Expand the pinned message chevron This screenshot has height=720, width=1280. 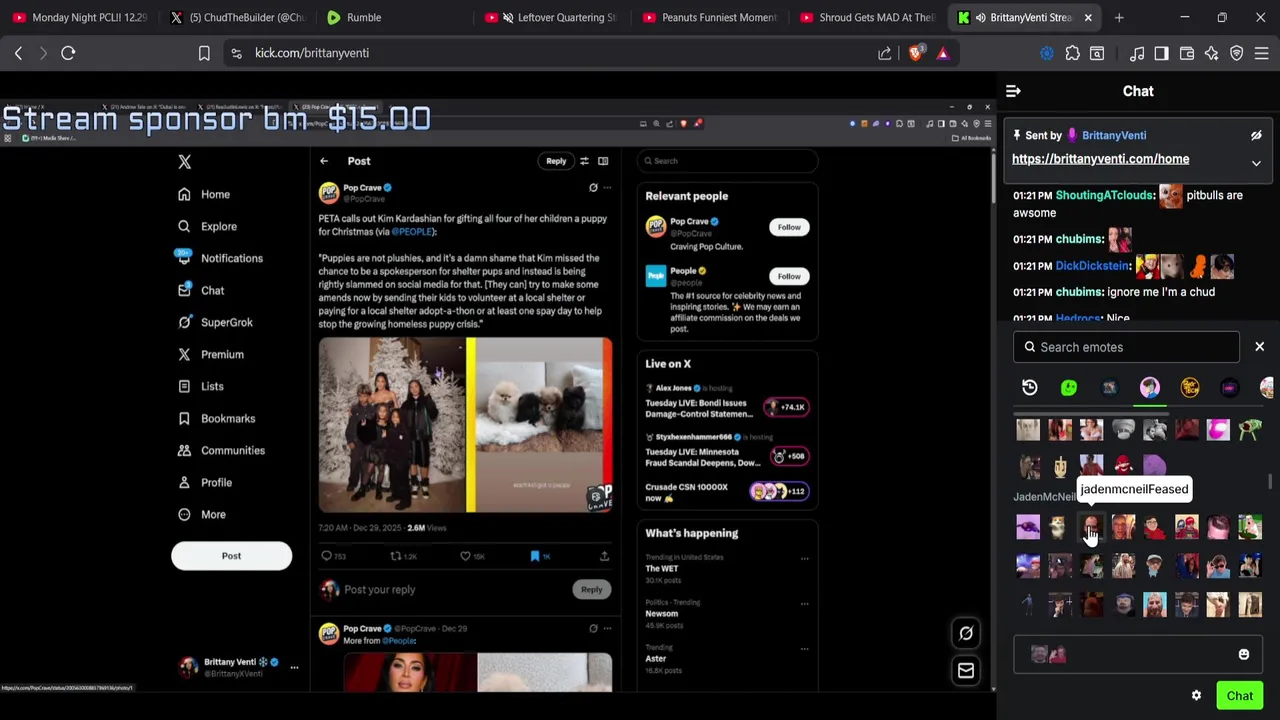coord(1256,164)
